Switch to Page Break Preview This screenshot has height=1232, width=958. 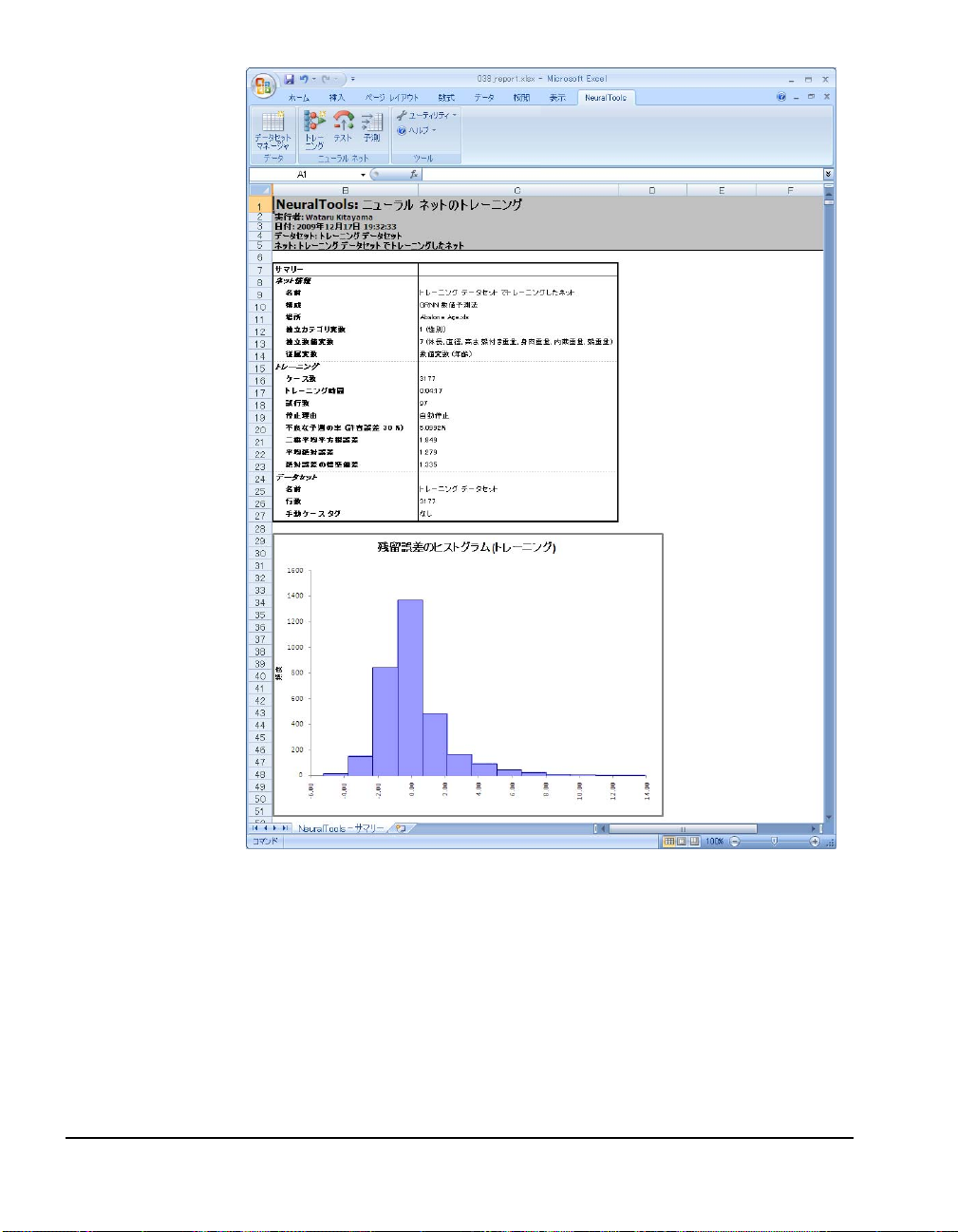(694, 842)
